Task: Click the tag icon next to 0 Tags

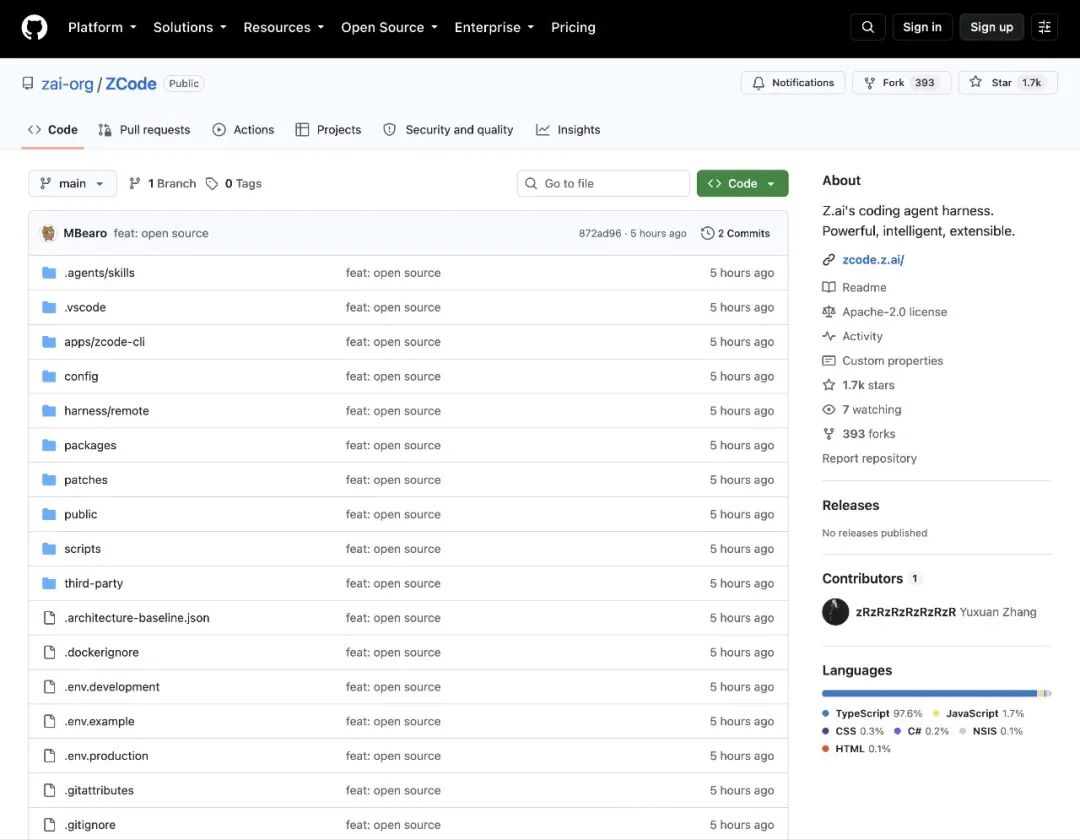Action: tap(212, 184)
